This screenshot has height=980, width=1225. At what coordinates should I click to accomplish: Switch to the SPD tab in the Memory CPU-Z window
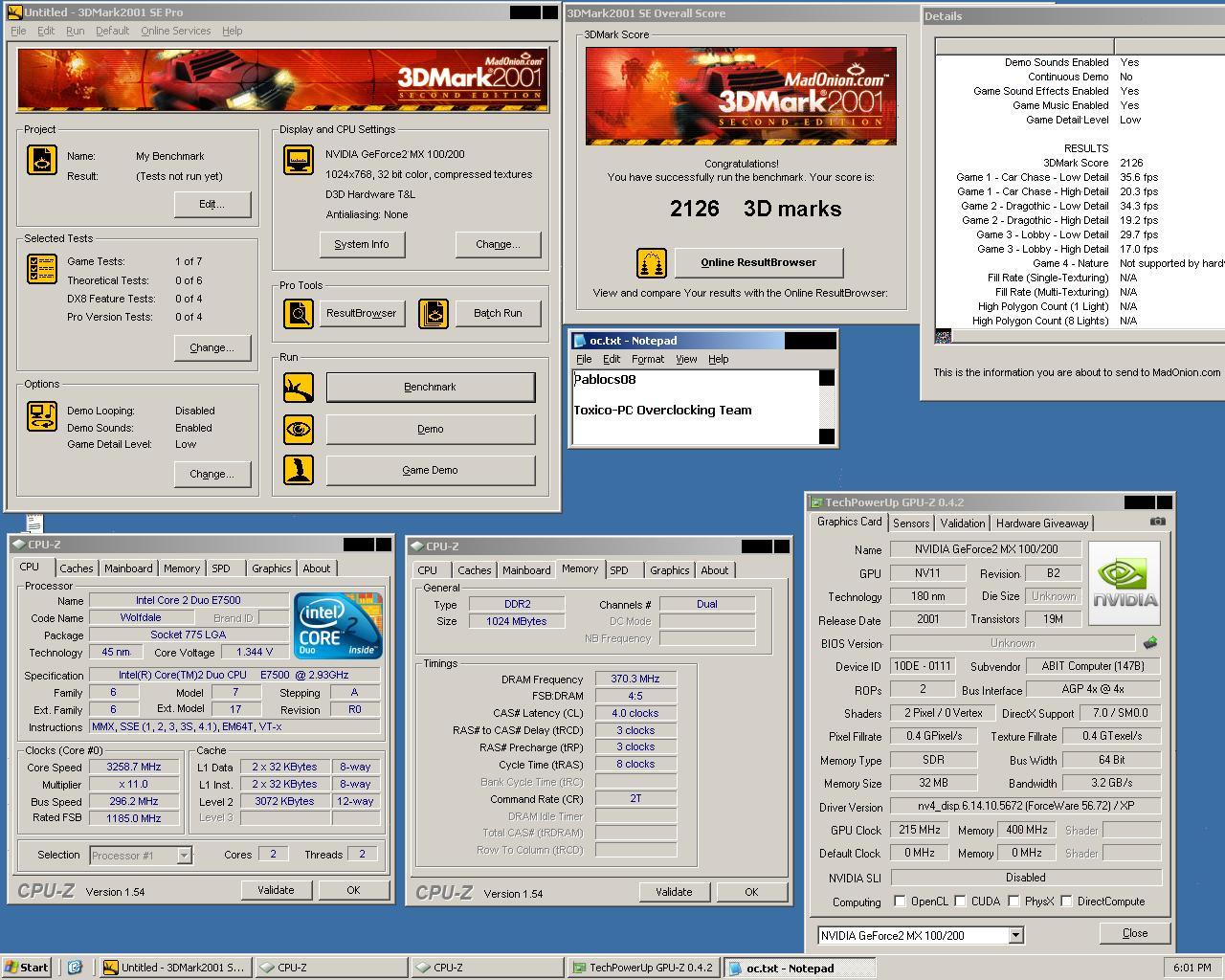click(619, 570)
